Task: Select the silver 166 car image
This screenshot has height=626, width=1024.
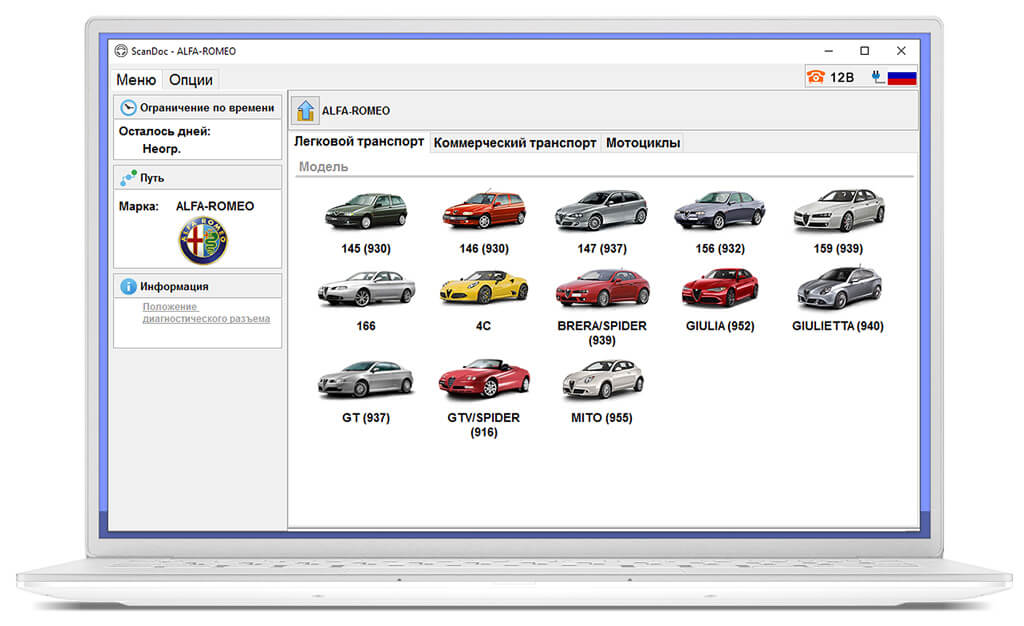Action: point(366,288)
